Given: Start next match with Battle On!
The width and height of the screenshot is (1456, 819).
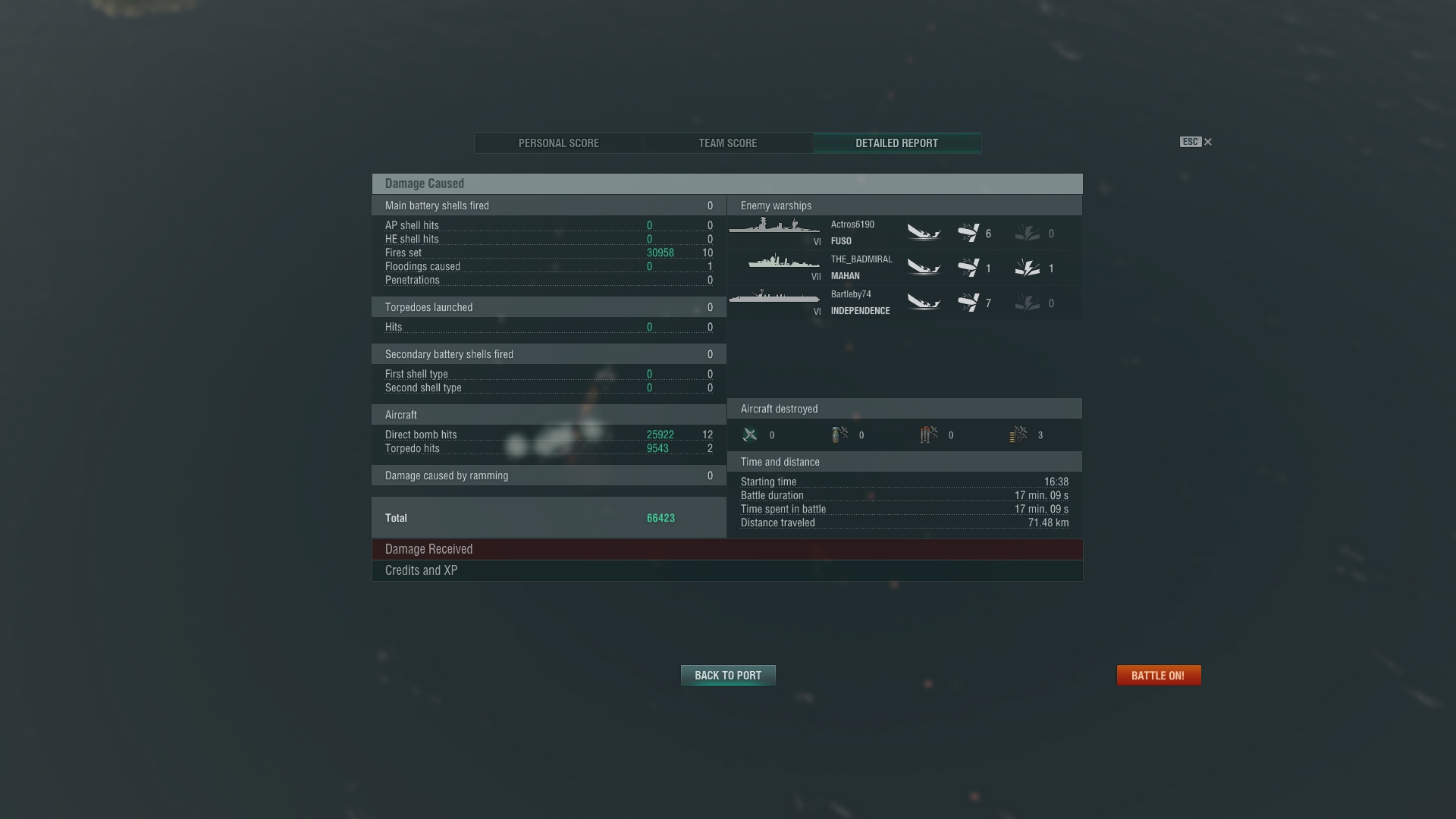Looking at the screenshot, I should [x=1159, y=675].
